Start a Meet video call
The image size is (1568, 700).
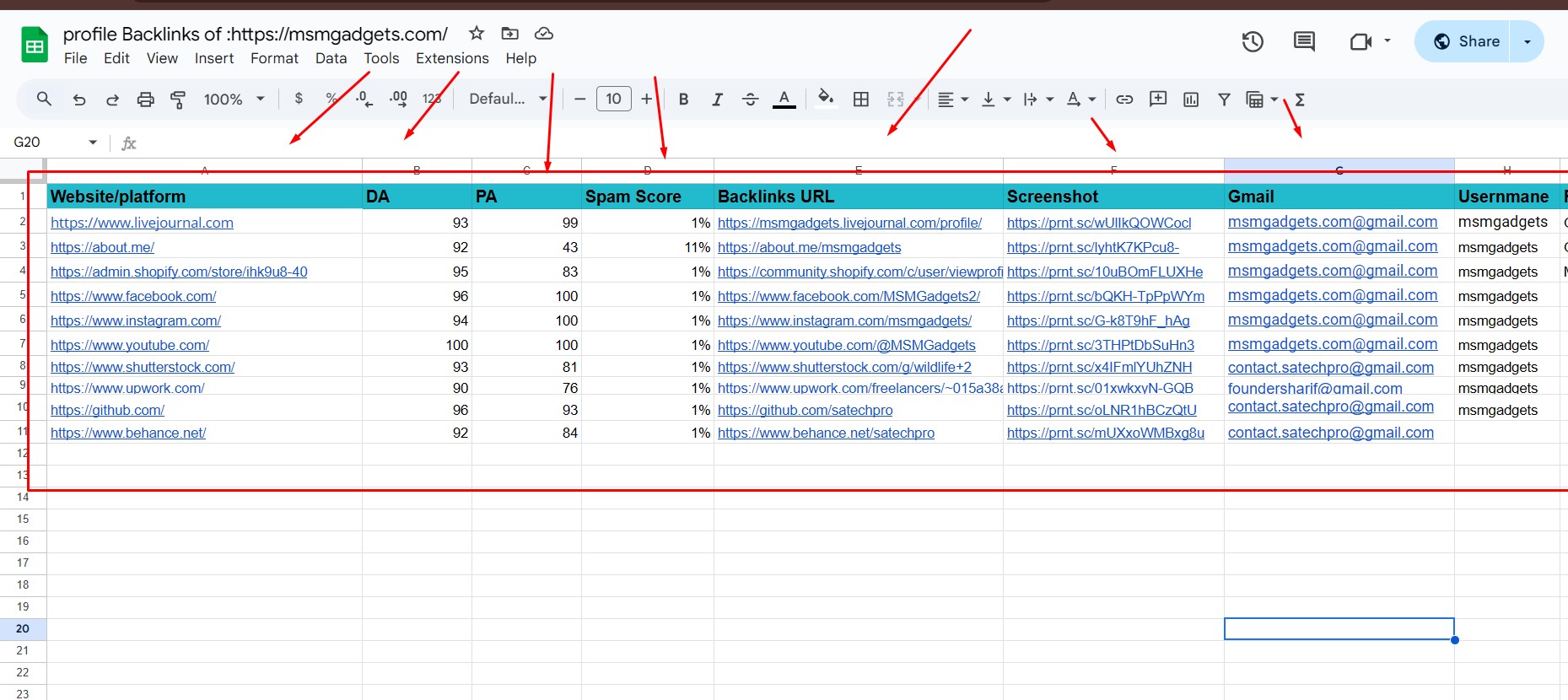click(x=1361, y=41)
